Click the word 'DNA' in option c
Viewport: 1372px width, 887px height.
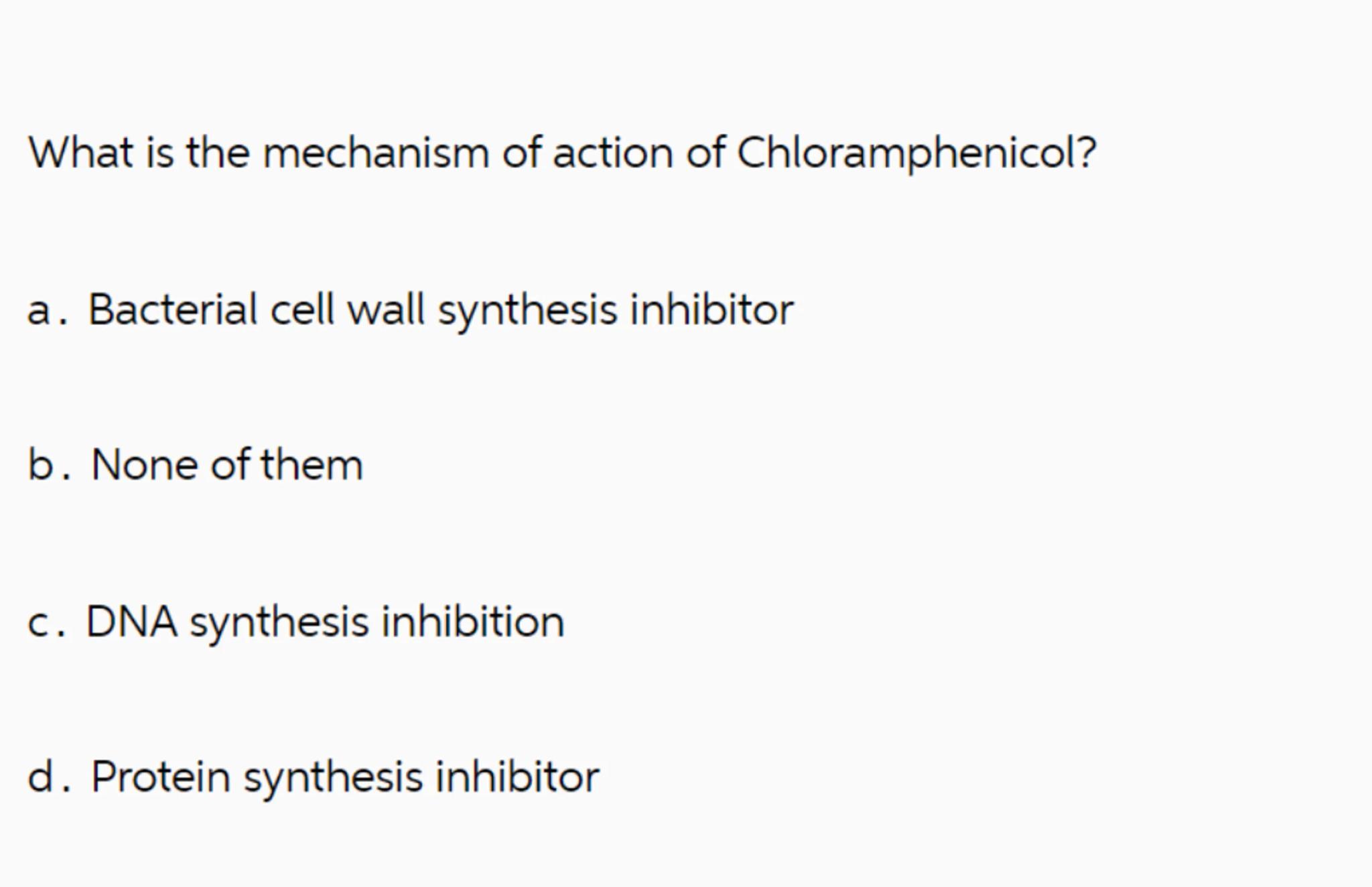(131, 622)
